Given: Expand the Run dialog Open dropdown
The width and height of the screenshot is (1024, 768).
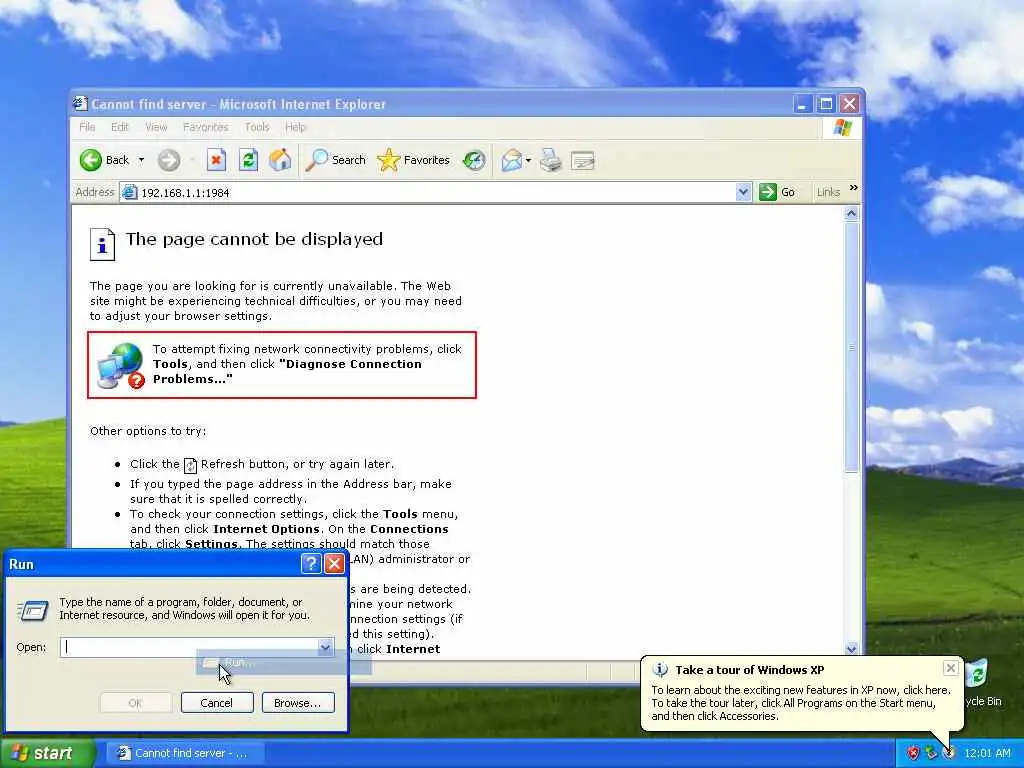Looking at the screenshot, I should [325, 647].
